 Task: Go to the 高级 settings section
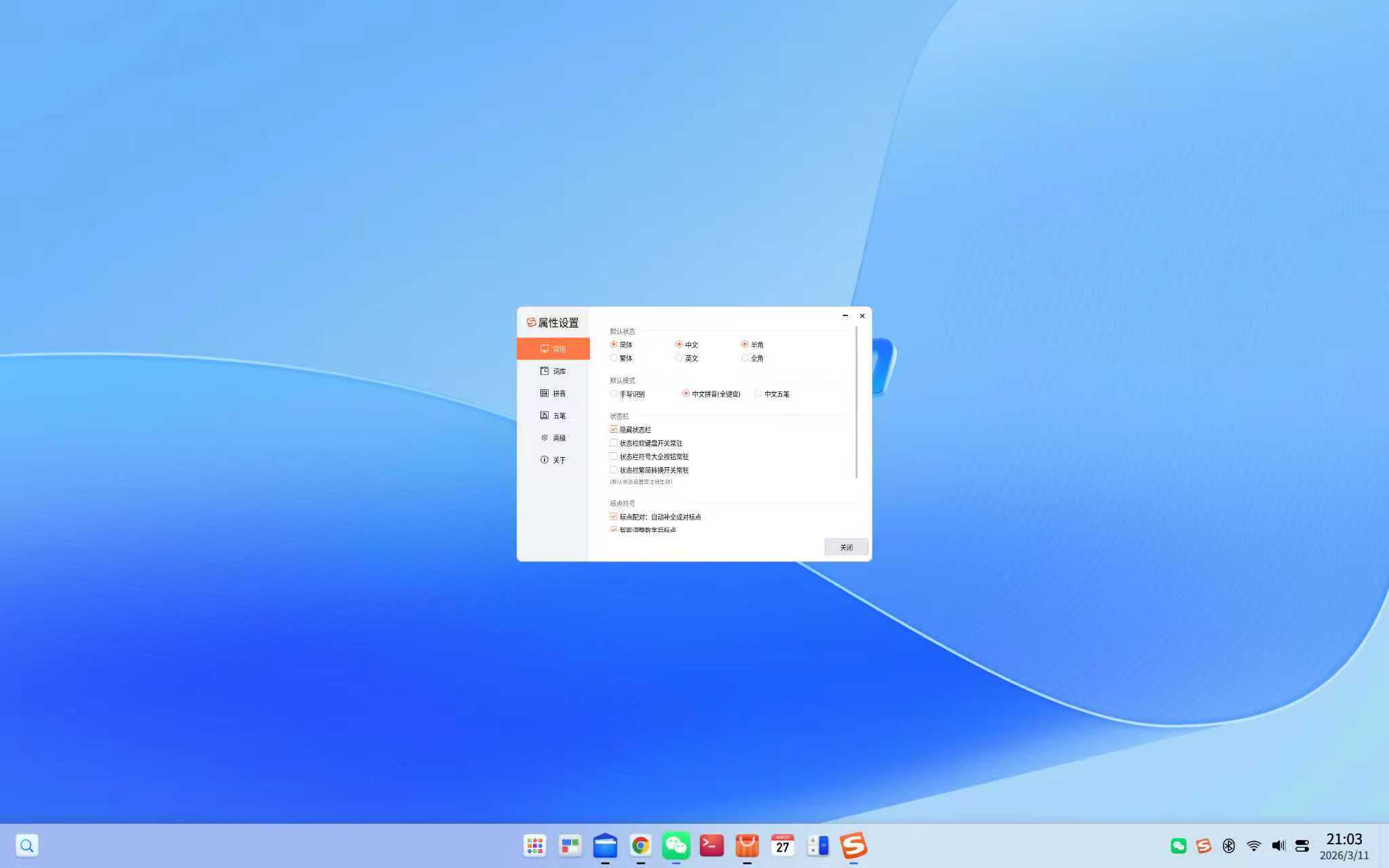tap(553, 438)
